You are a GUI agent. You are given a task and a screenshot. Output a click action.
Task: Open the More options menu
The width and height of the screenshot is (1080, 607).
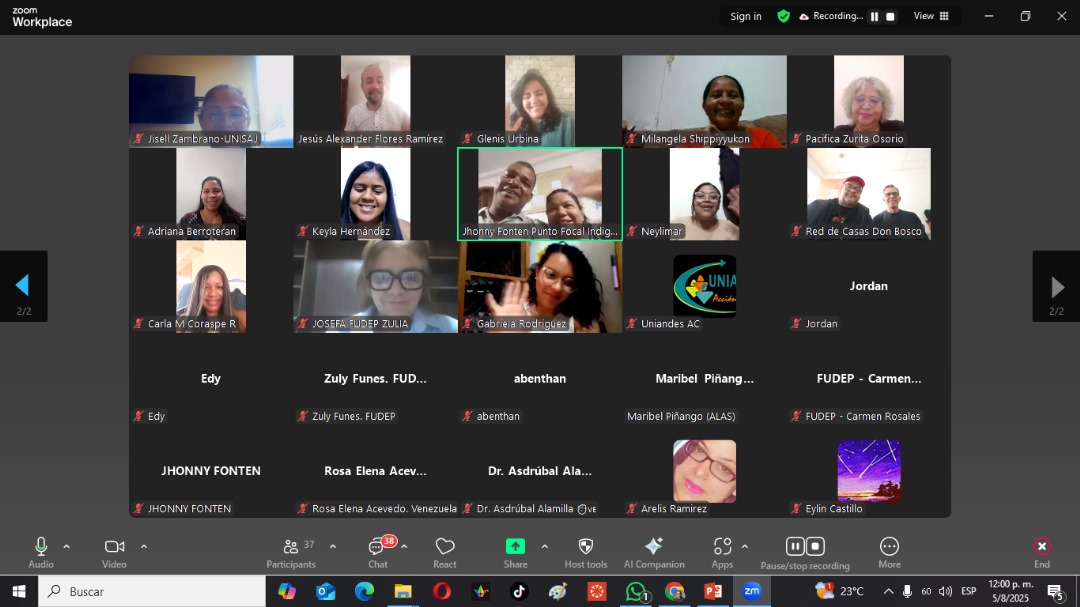(x=889, y=554)
